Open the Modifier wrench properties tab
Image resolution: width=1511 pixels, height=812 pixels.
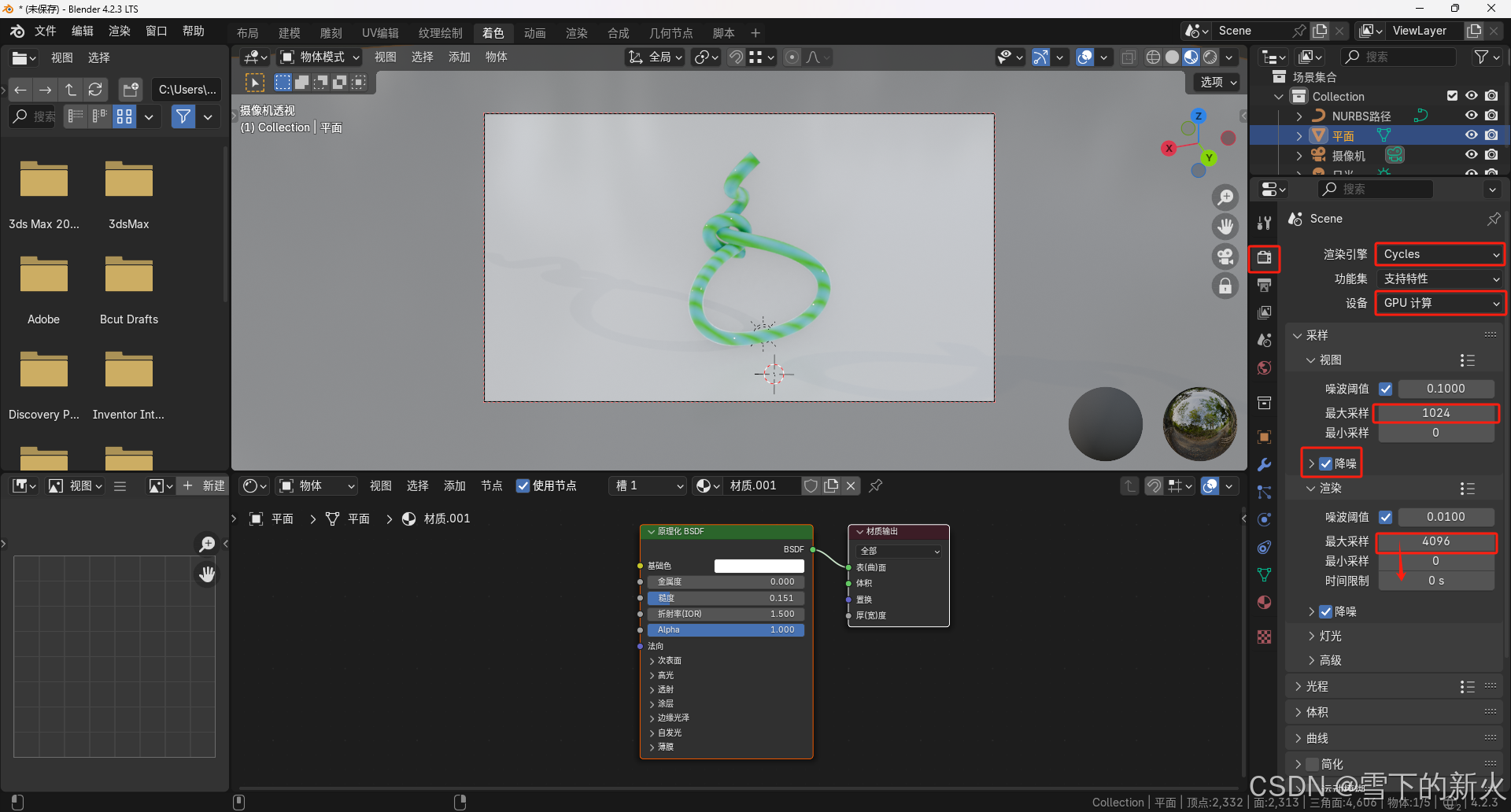coord(1264,464)
